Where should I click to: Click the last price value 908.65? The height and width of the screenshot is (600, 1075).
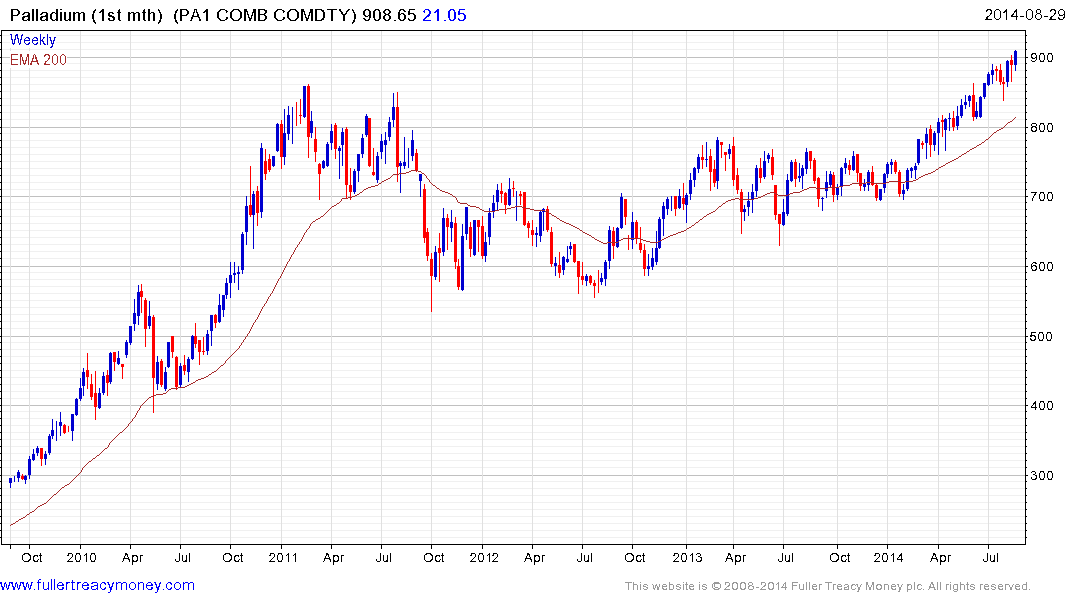pyautogui.click(x=389, y=15)
